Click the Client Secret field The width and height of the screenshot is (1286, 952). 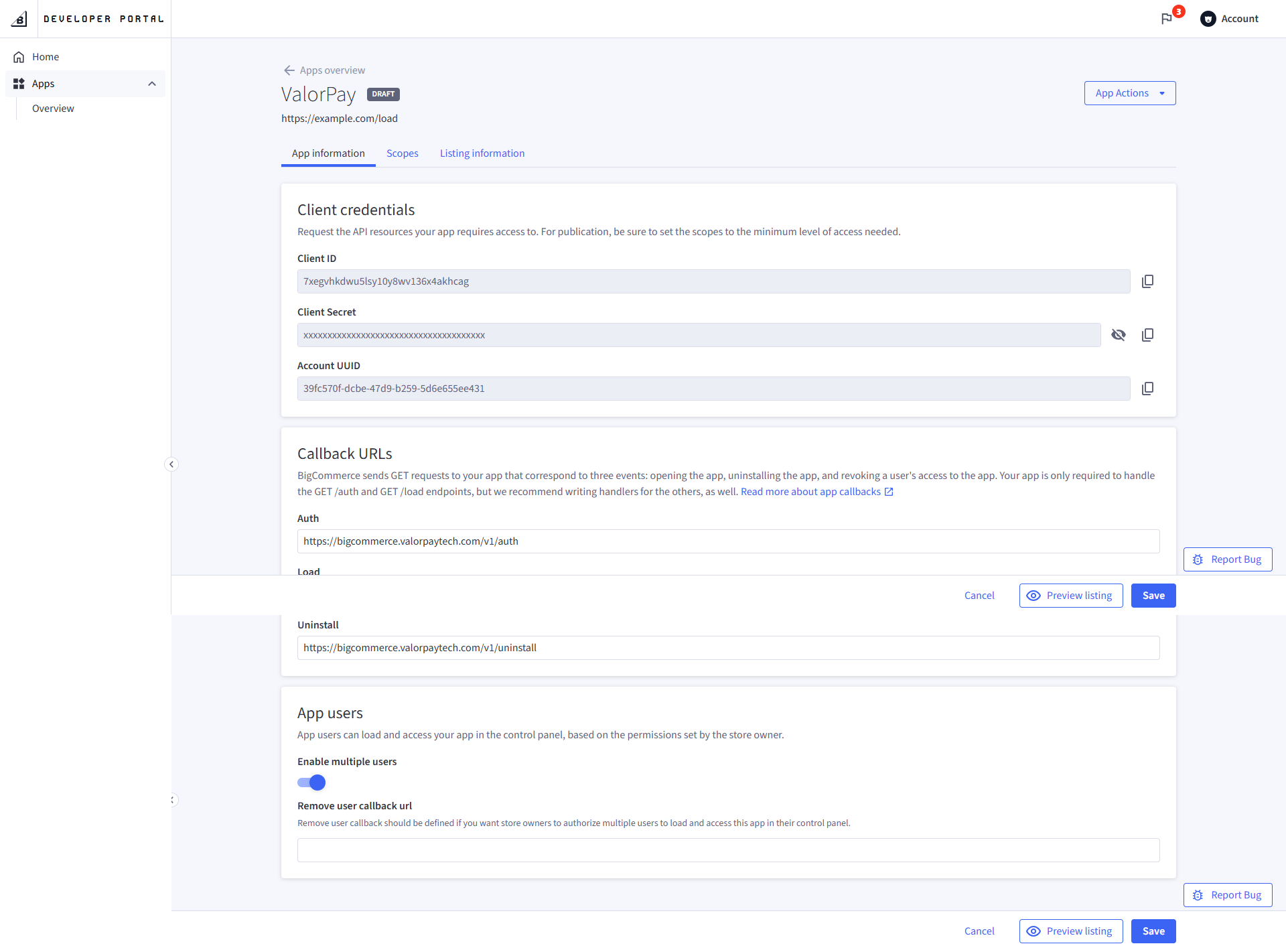(x=699, y=335)
